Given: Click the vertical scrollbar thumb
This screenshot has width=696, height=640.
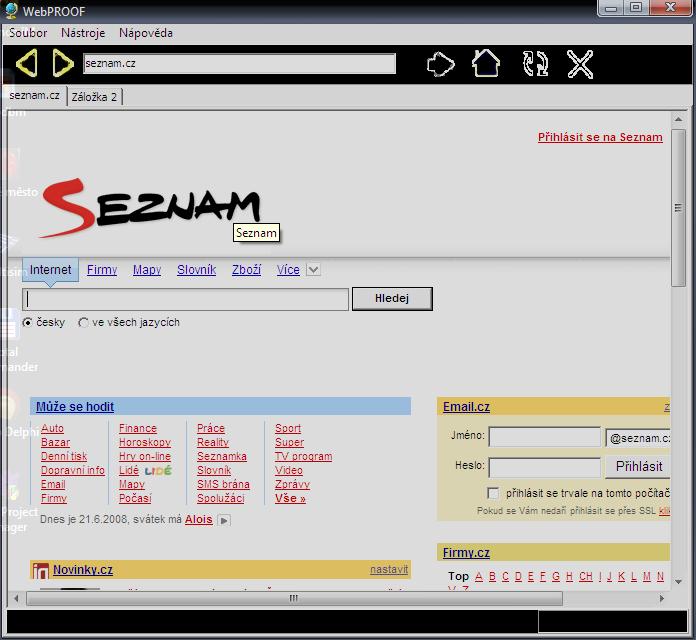Looking at the screenshot, I should point(678,208).
